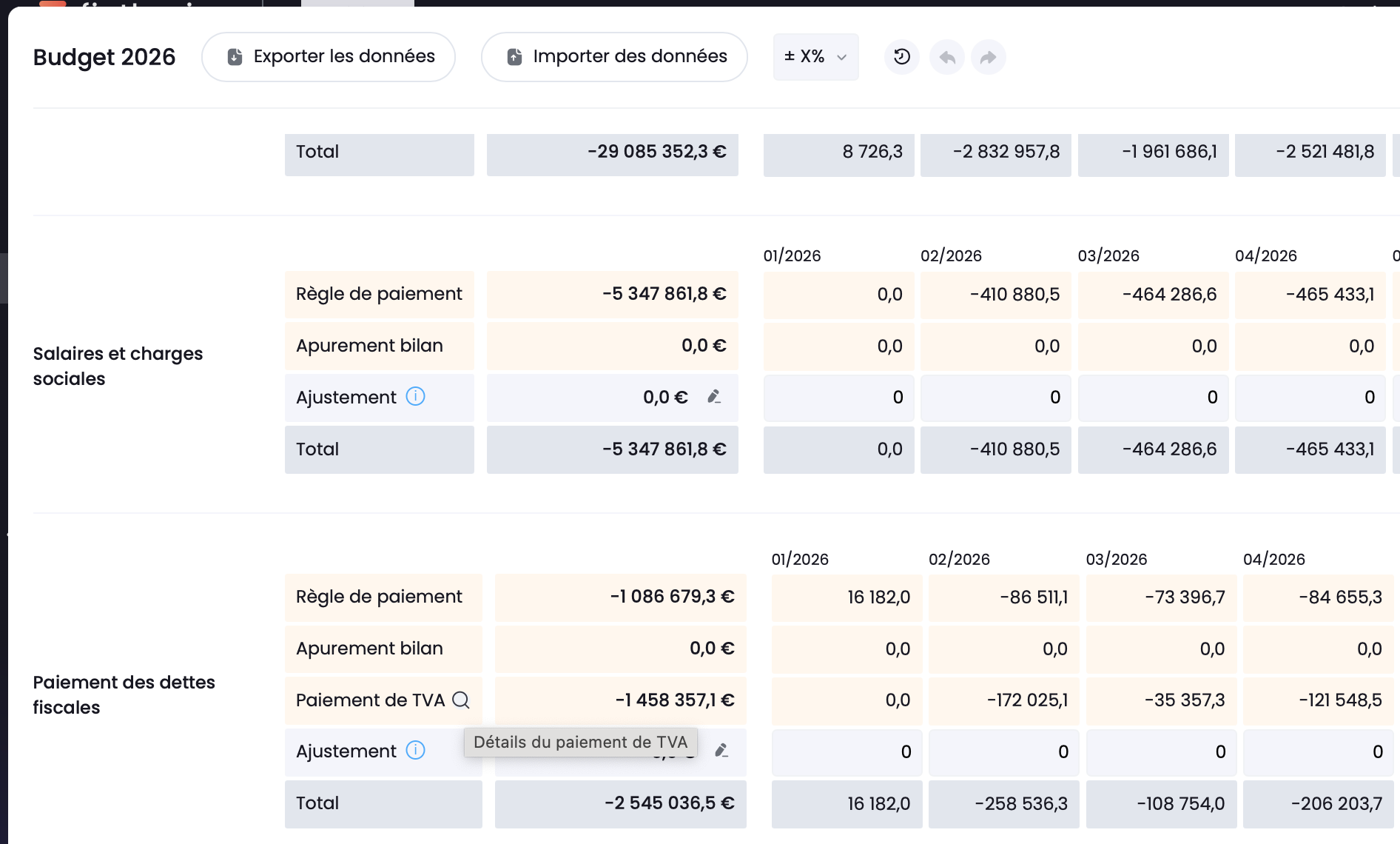Click dettes fiscales Total value -108 754,0
The image size is (1400, 844).
(x=1162, y=804)
